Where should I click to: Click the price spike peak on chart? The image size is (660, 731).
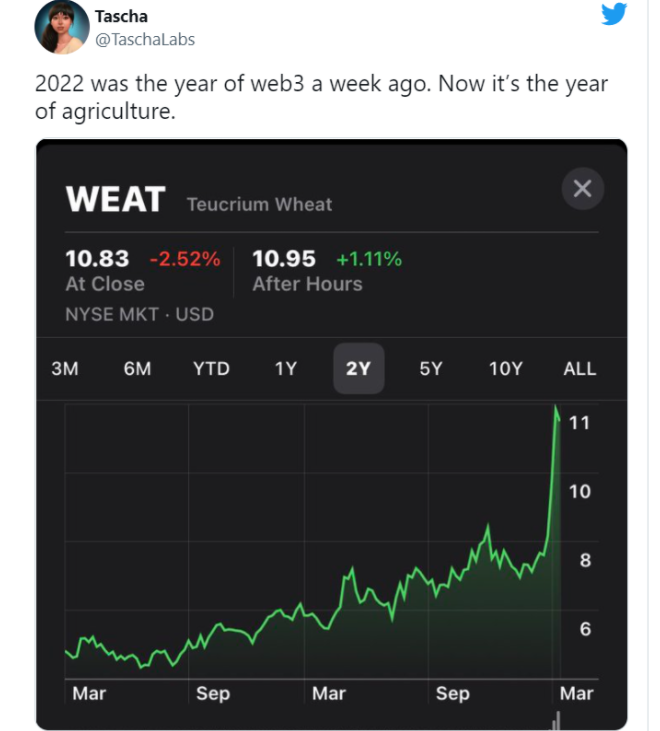pyautogui.click(x=556, y=408)
